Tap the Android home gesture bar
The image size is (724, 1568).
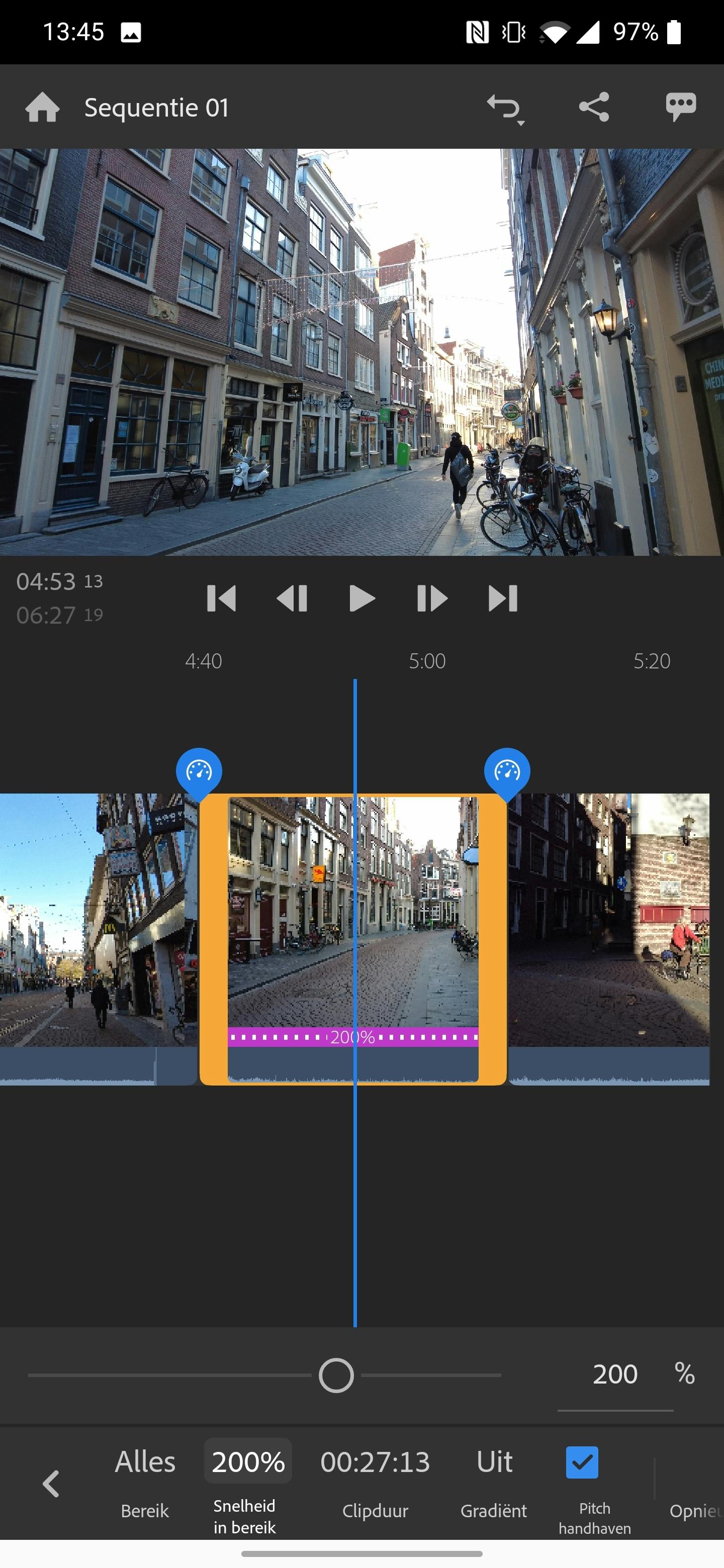[x=361, y=1554]
